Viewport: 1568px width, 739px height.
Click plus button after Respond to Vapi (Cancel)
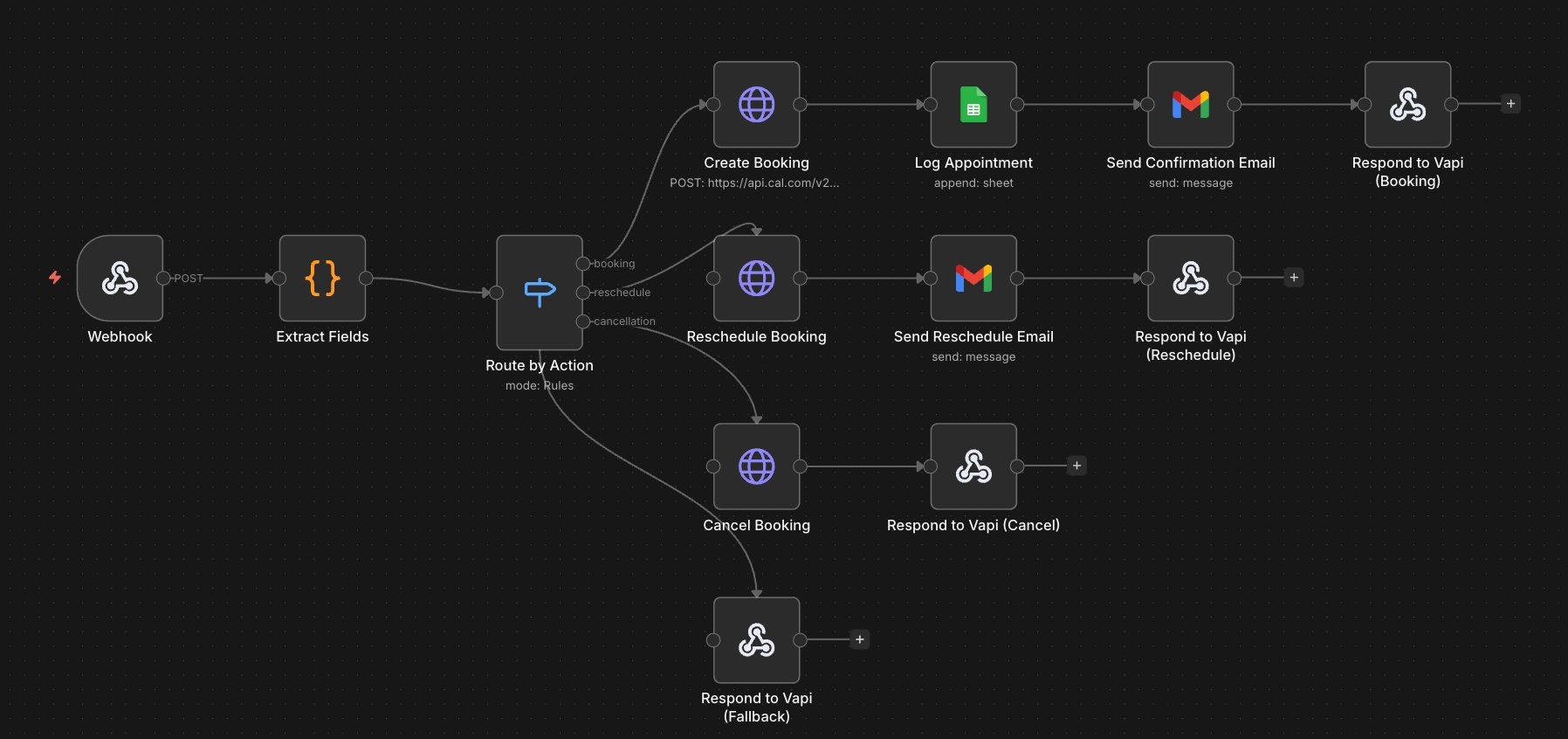(x=1076, y=466)
